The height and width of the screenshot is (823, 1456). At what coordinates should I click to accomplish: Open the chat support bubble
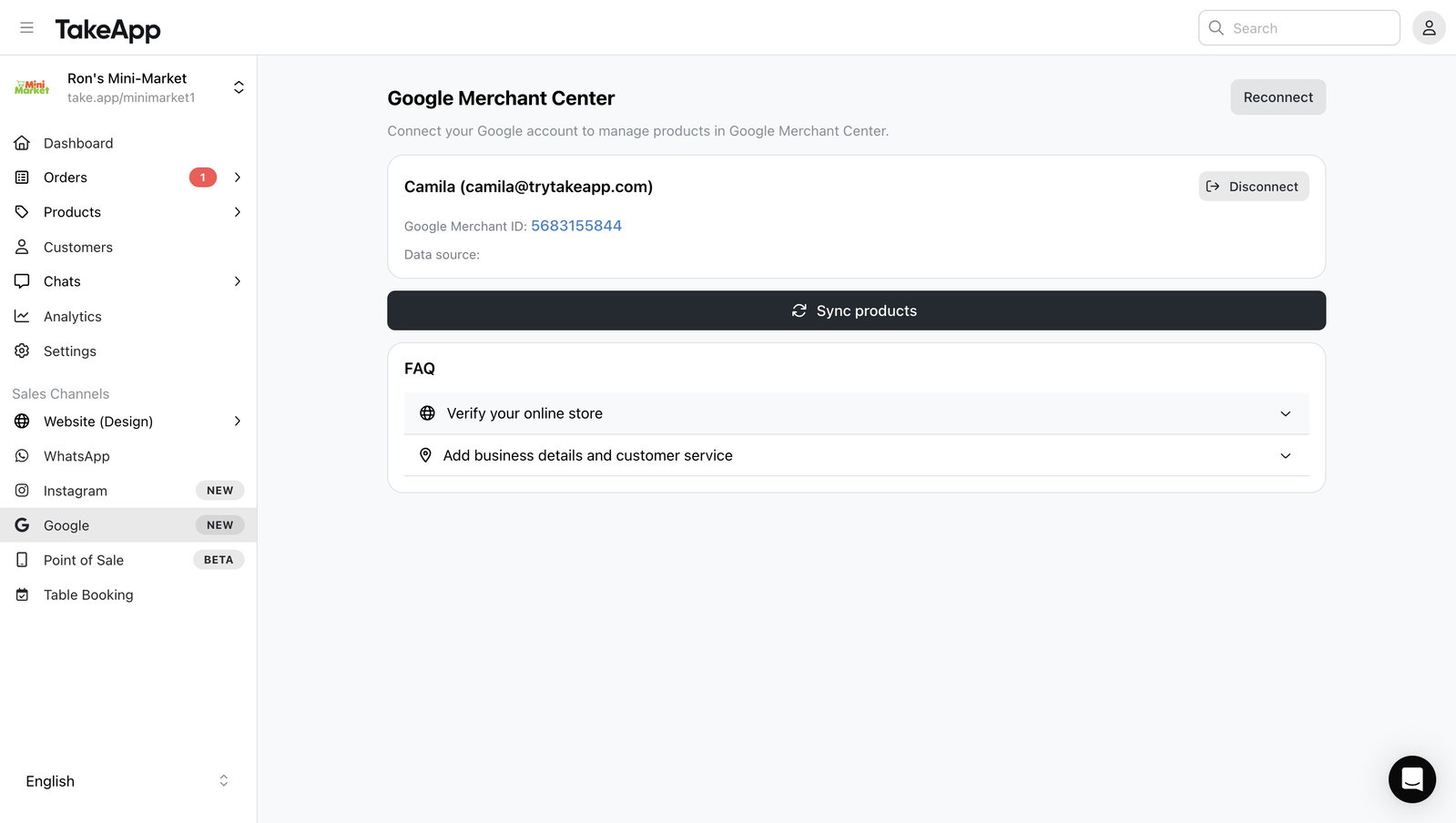pyautogui.click(x=1411, y=779)
